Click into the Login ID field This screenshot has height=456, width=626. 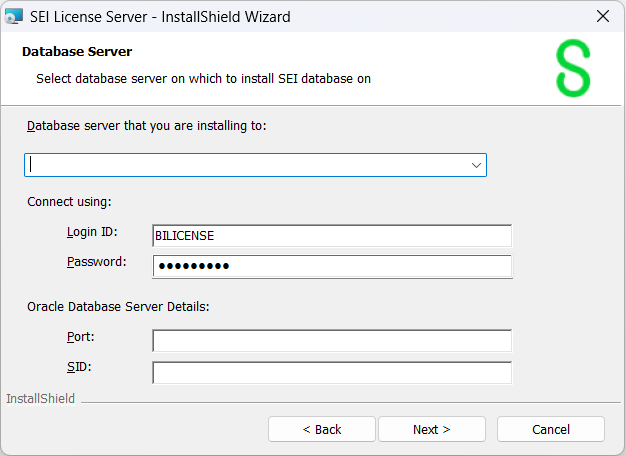click(331, 235)
